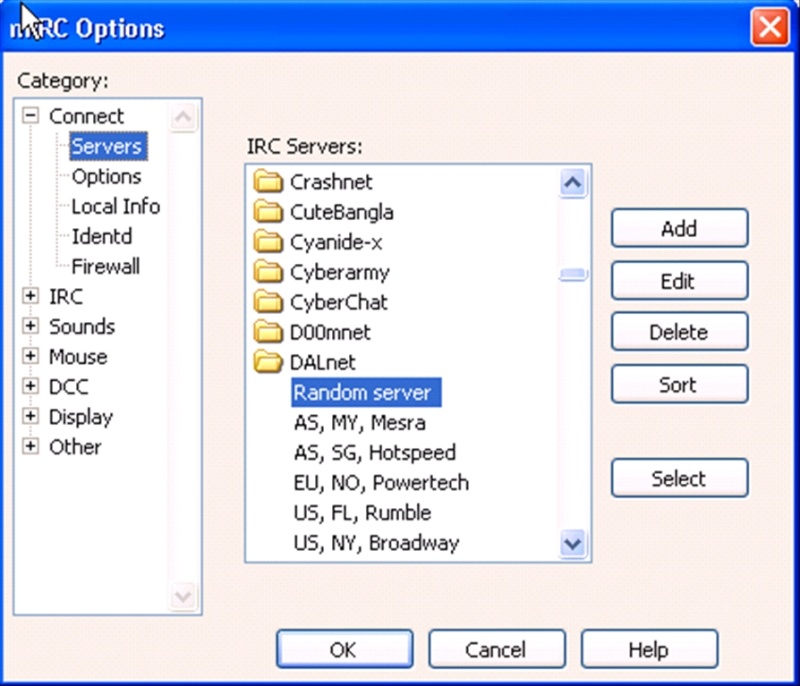Click category tree scroll up arrow
The width and height of the screenshot is (800, 686).
click(x=183, y=117)
